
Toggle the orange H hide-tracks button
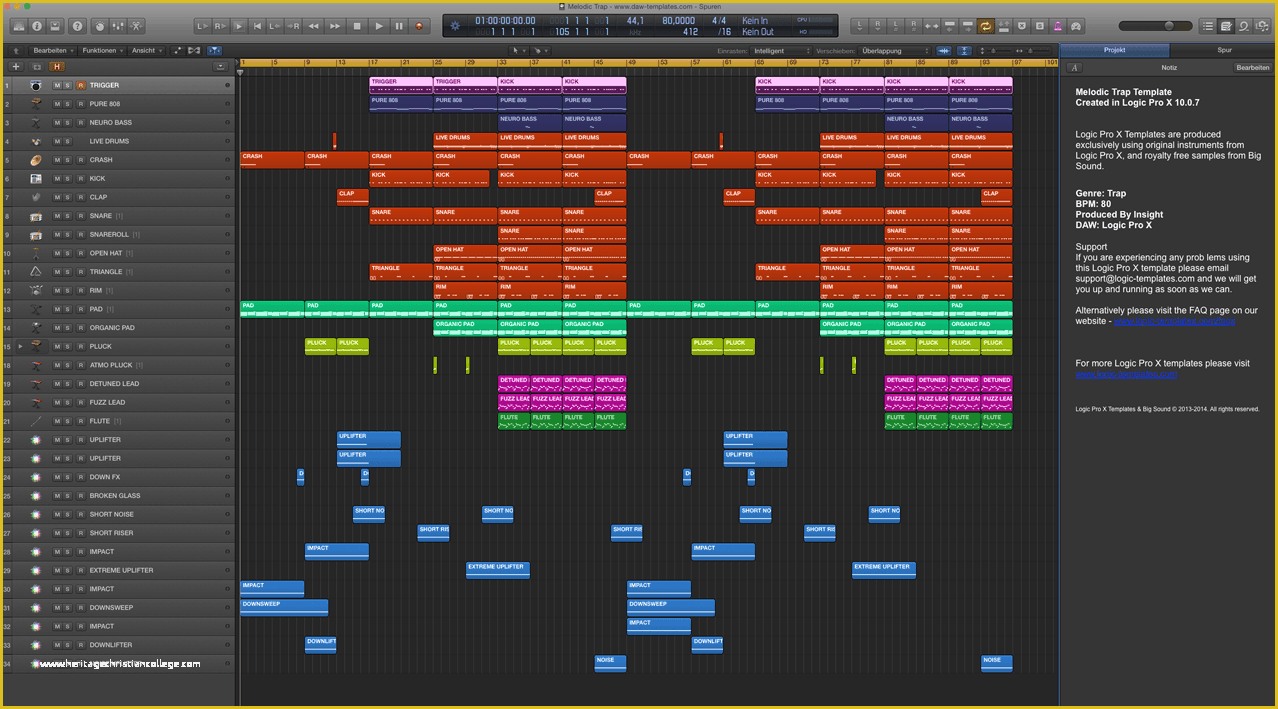coord(57,66)
